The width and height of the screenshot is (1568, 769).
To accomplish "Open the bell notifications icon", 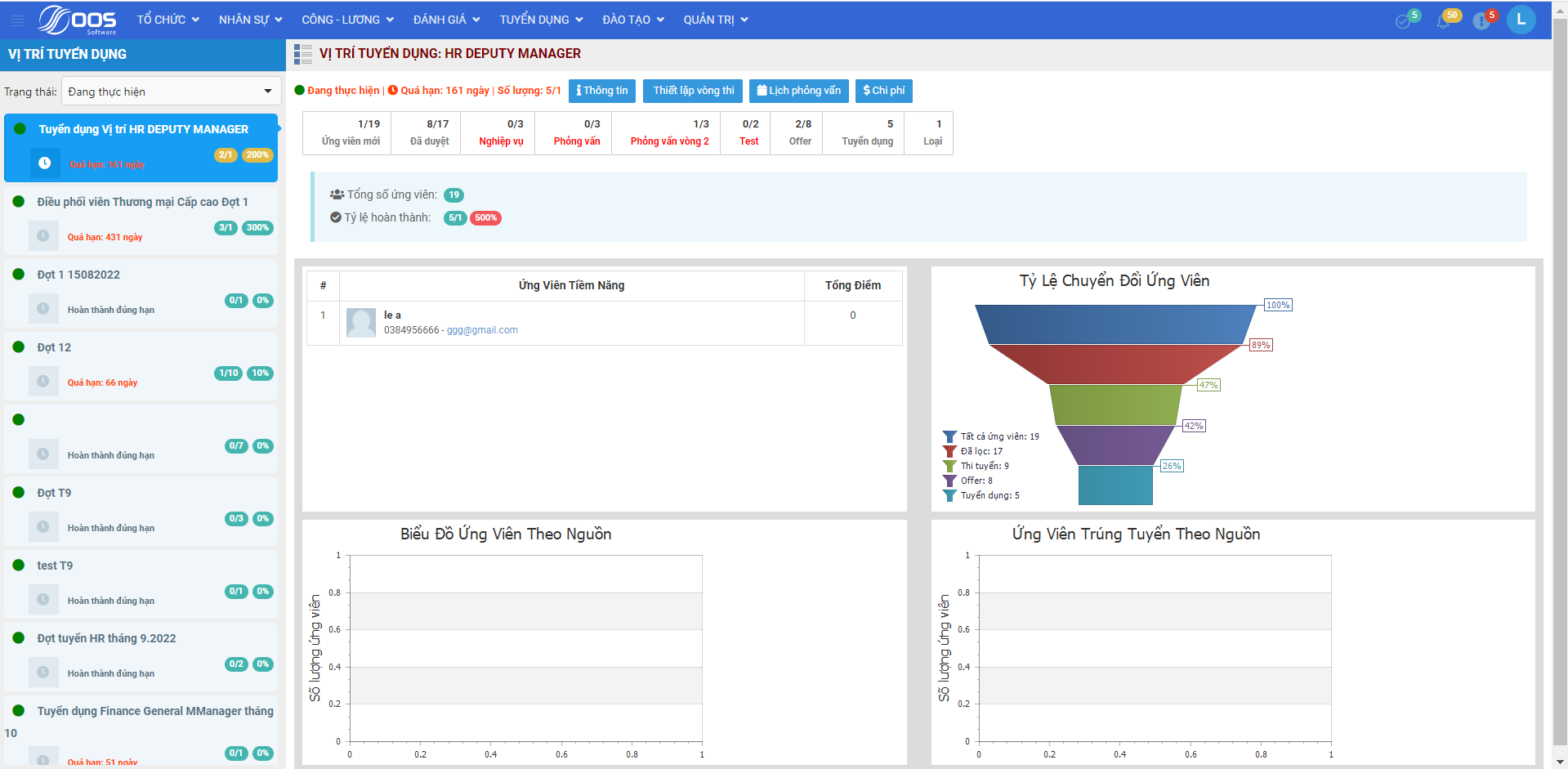I will point(1444,20).
